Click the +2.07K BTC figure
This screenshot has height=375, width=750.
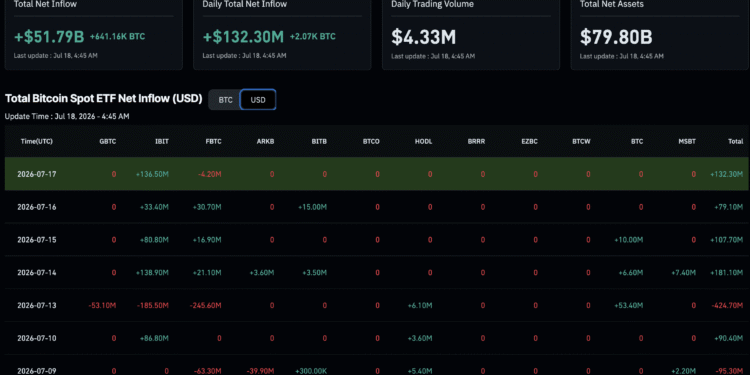312,36
